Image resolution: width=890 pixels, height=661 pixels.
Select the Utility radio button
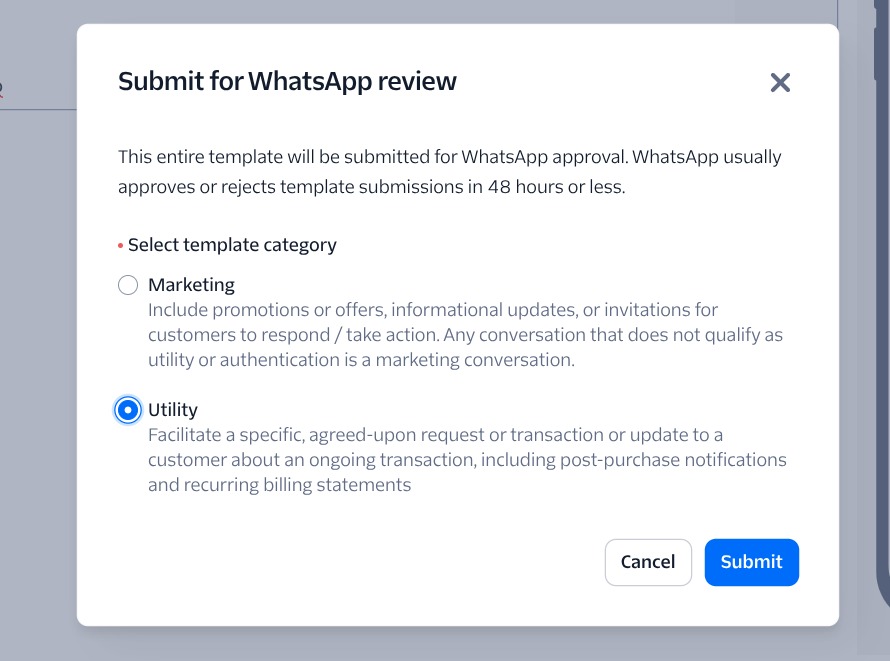(x=128, y=410)
